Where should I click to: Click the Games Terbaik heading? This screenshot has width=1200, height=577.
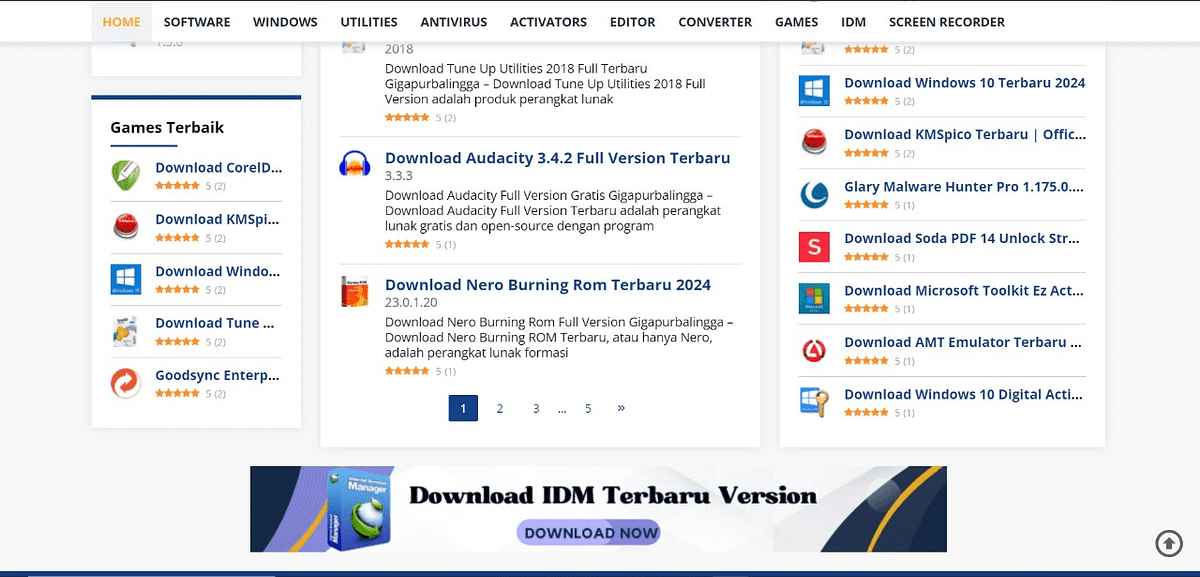[167, 127]
